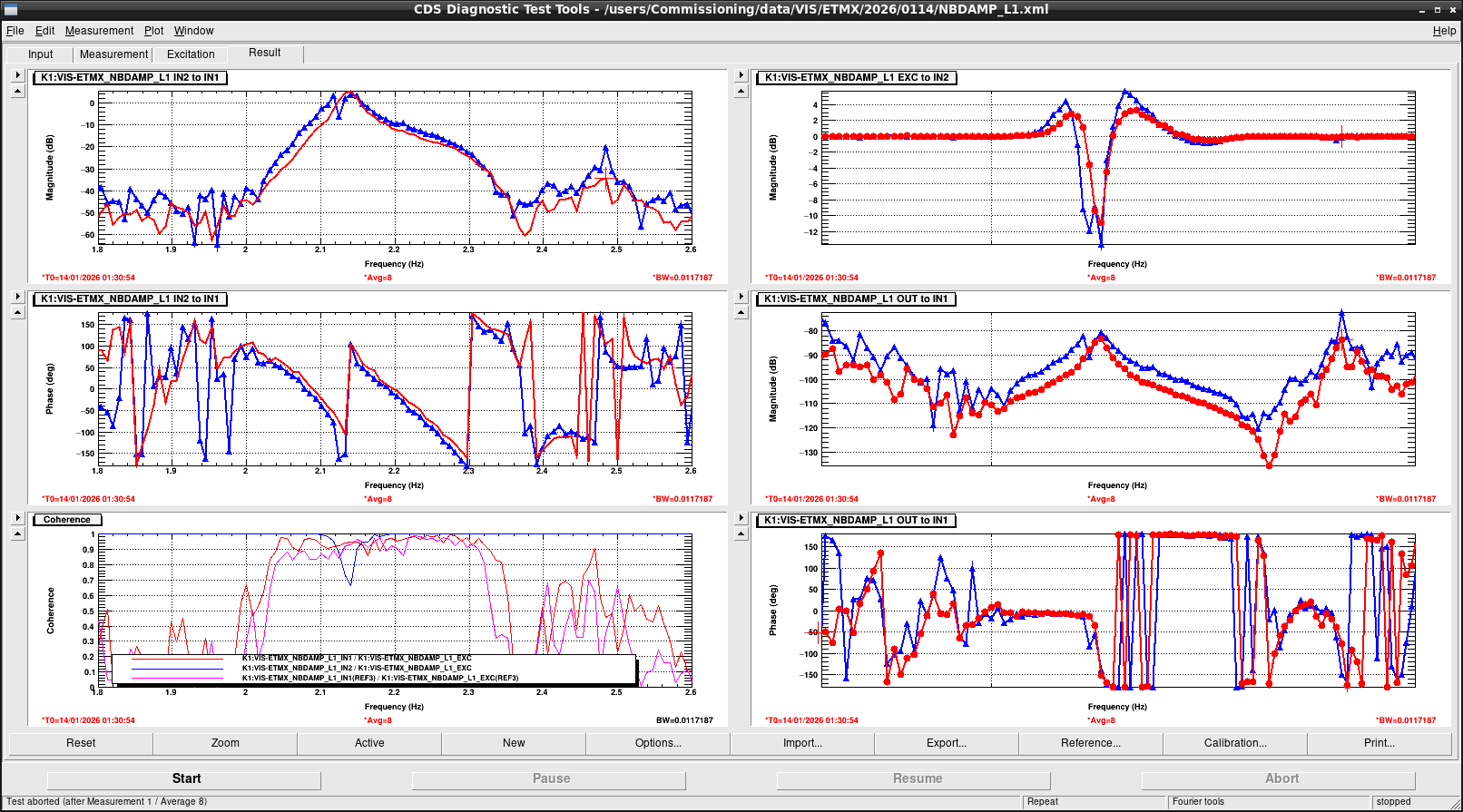This screenshot has width=1463, height=812.
Task: Click the Coherence plot legend box
Action: 374,670
